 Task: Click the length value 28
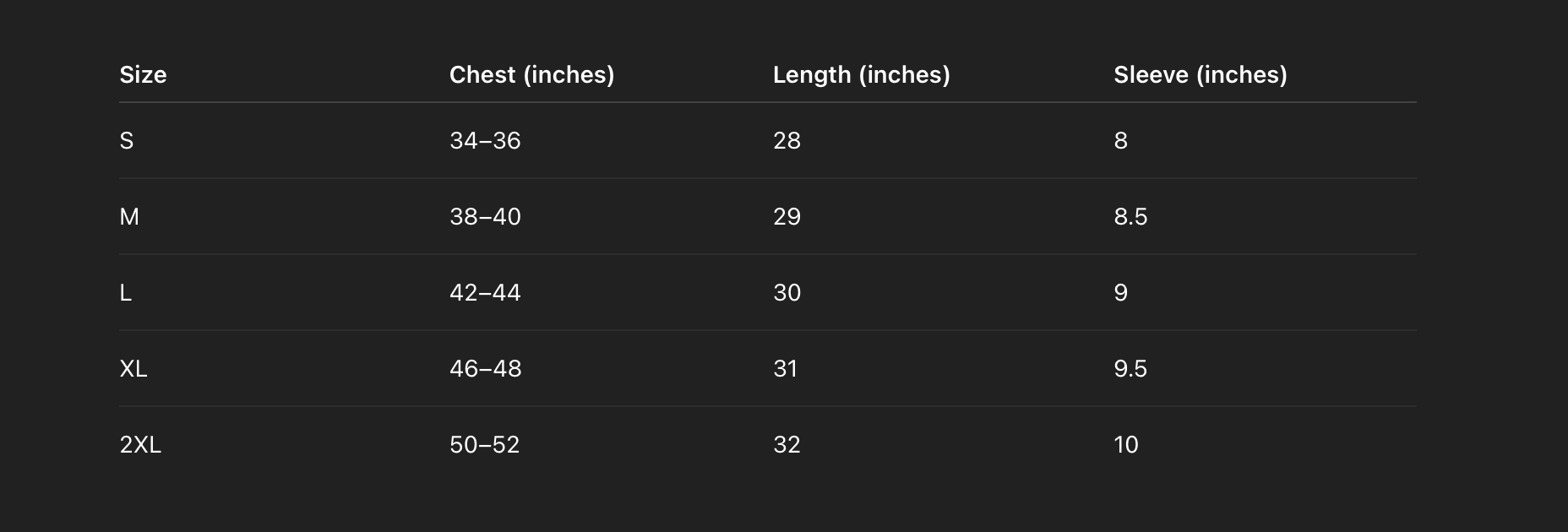(x=787, y=140)
